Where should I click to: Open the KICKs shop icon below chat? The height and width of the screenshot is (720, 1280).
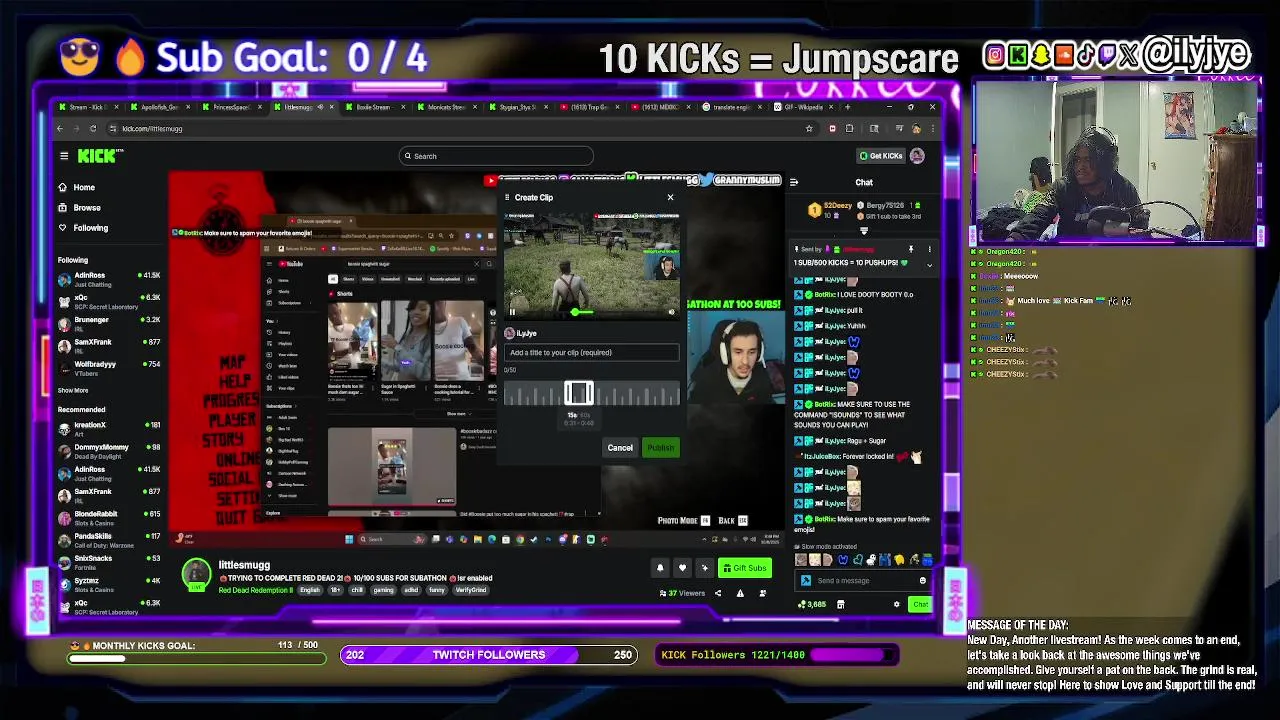pos(840,604)
